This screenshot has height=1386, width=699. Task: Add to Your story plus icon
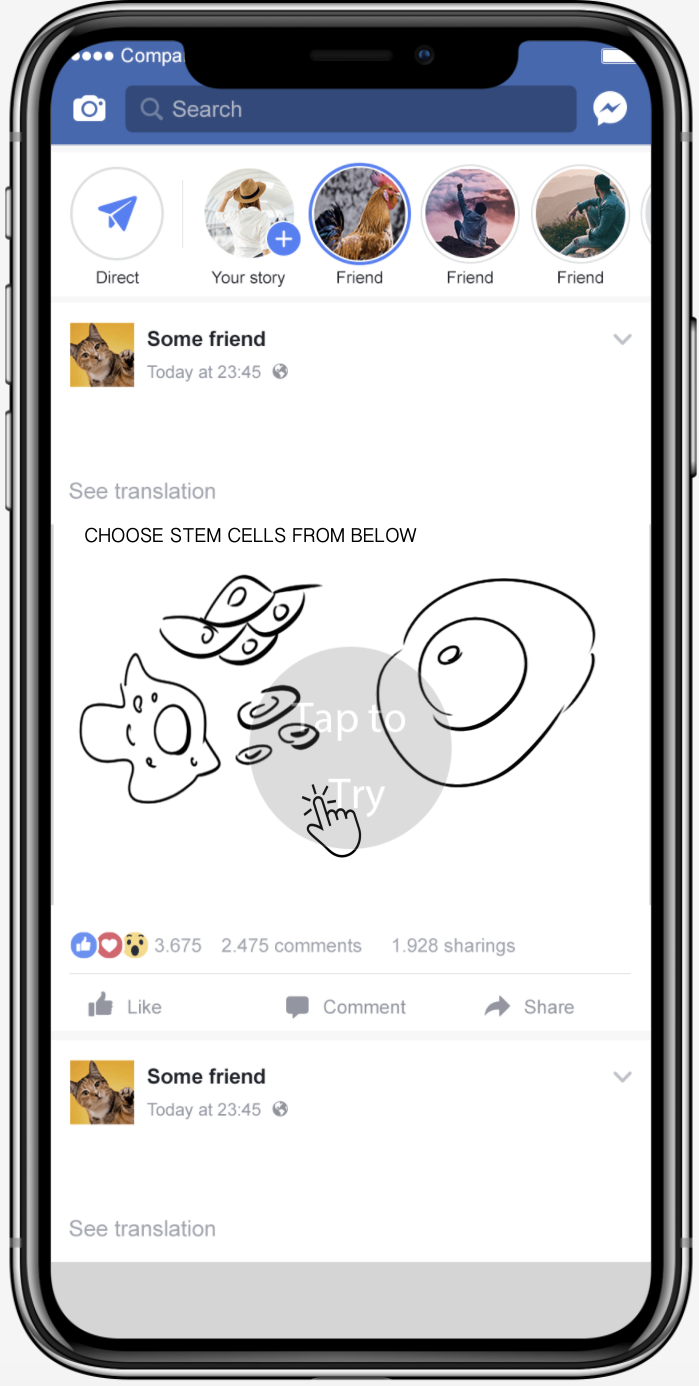284,239
